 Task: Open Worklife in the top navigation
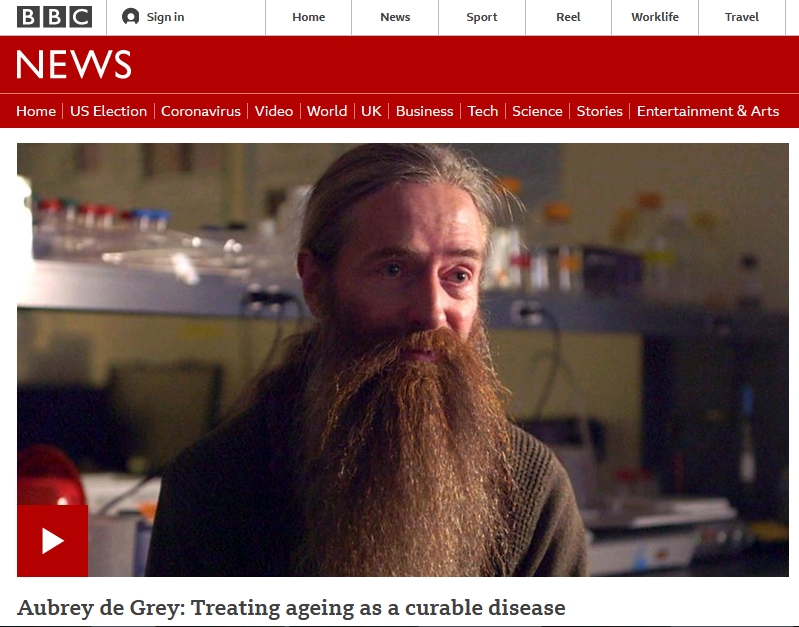tap(655, 17)
